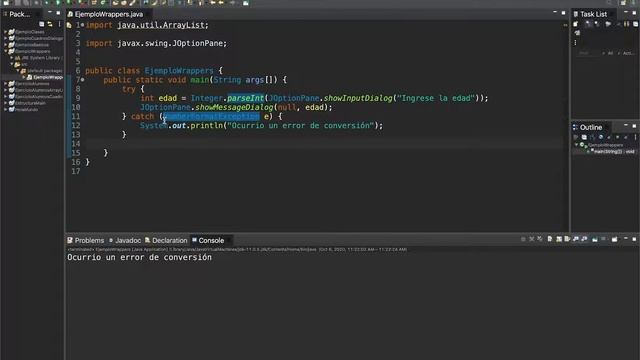Toggle Hide Non-Public Members in Outline

pos(618,138)
